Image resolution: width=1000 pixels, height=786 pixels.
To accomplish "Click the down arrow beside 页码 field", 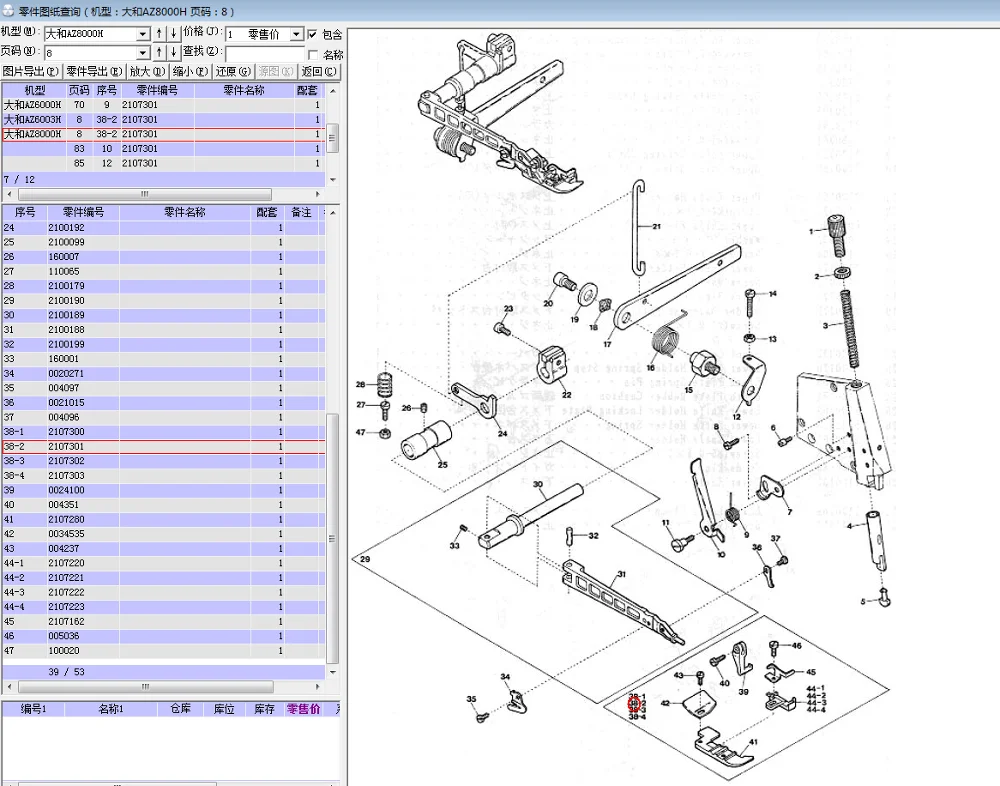I will pyautogui.click(x=172, y=52).
